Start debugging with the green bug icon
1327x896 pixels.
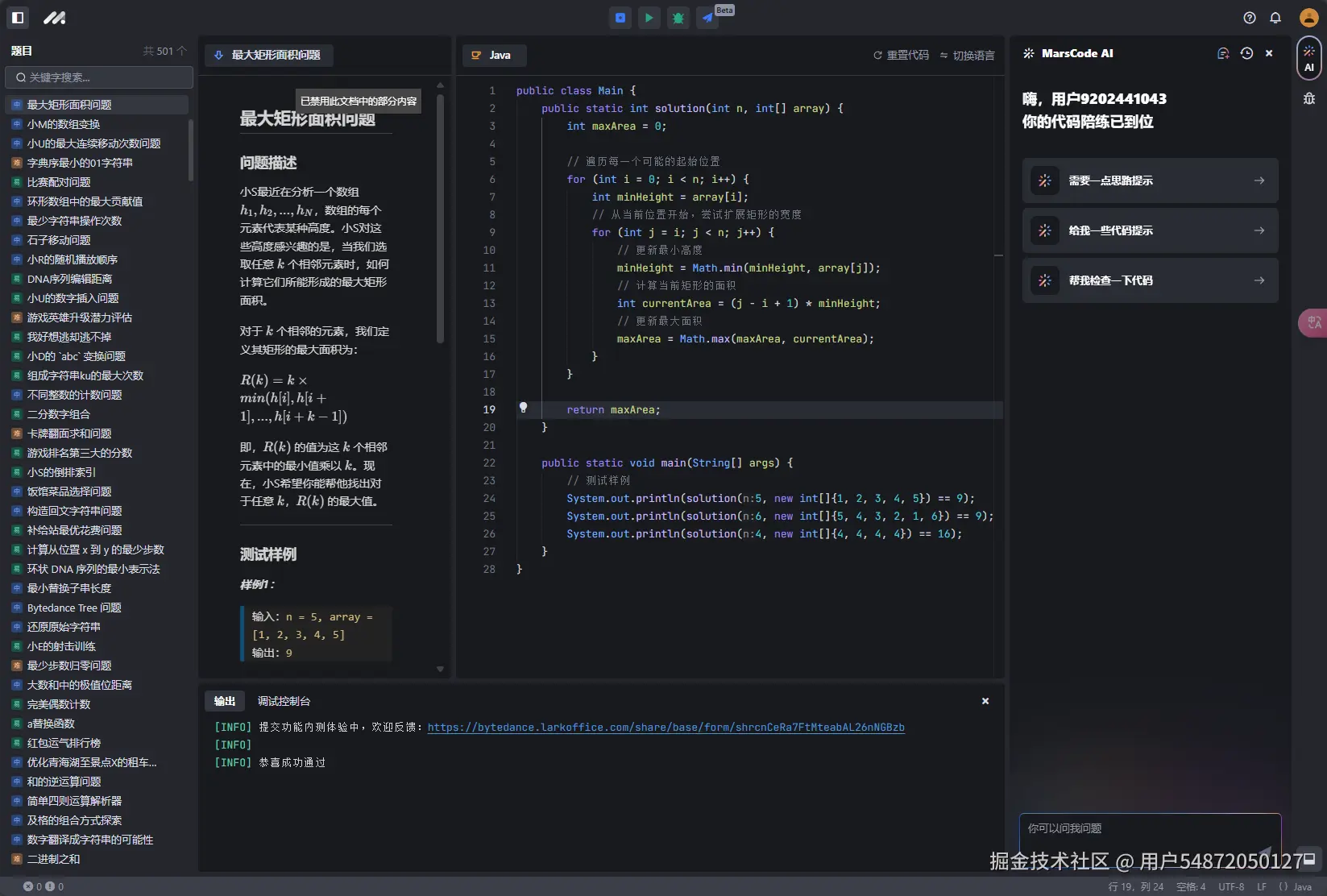pos(678,18)
